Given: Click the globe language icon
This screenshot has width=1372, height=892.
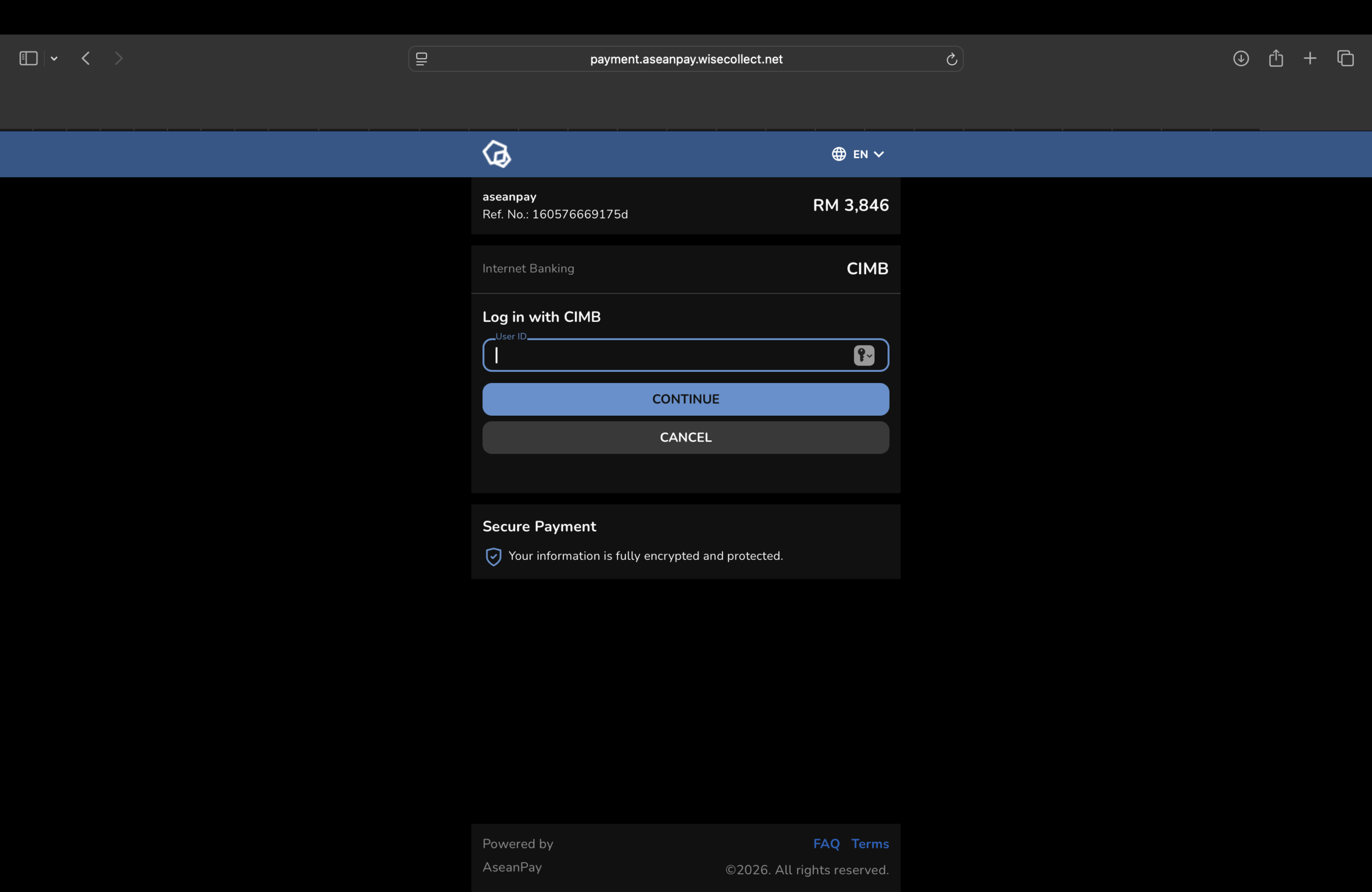Looking at the screenshot, I should (838, 154).
